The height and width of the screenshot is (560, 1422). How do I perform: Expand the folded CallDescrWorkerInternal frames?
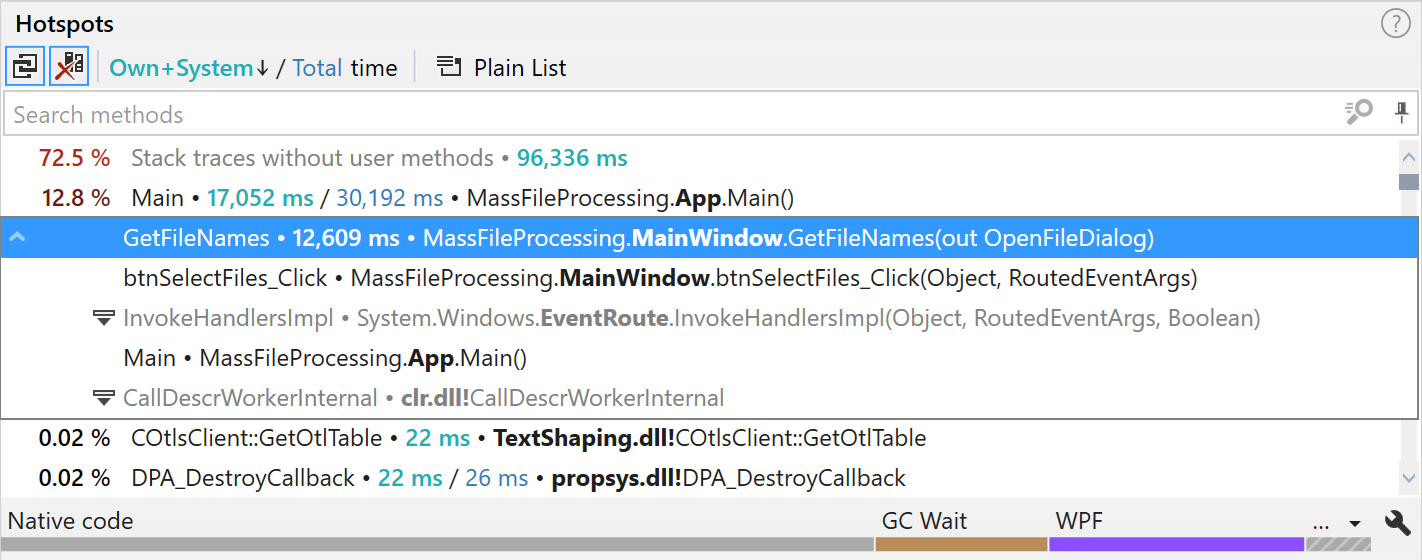pos(103,398)
